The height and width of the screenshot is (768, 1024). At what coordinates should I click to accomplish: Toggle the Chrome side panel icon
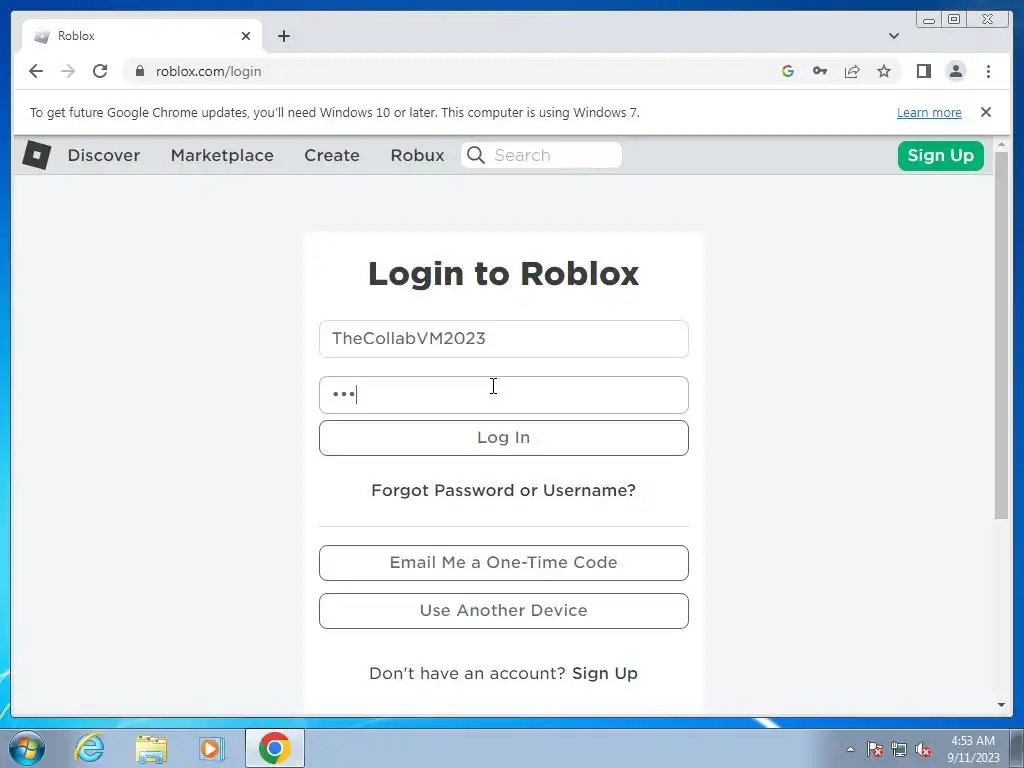[x=923, y=71]
